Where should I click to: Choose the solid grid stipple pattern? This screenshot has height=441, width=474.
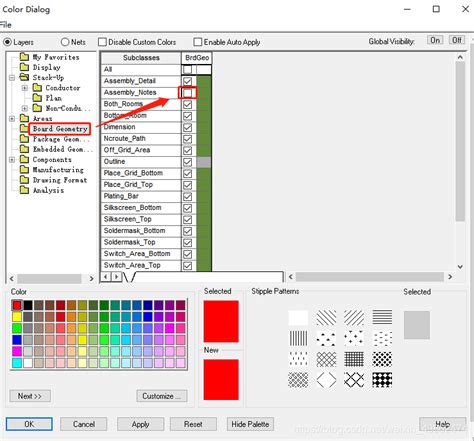pos(354,359)
